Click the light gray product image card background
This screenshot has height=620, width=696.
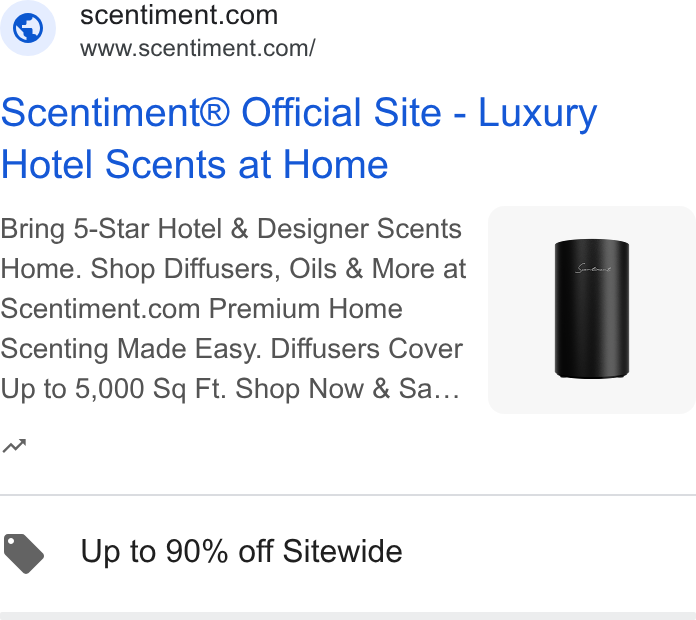click(x=592, y=310)
